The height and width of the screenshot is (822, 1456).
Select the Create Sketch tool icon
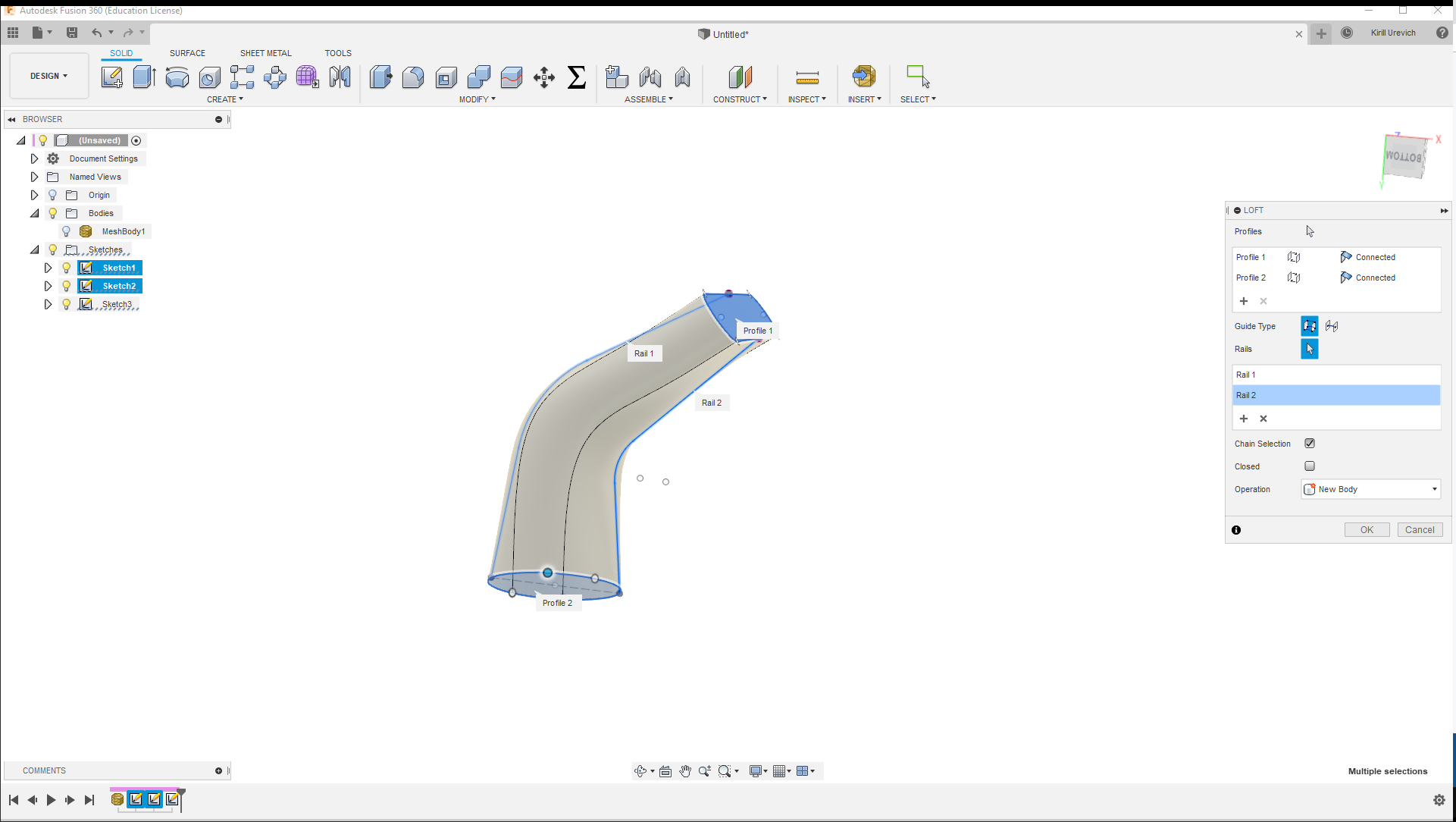111,77
